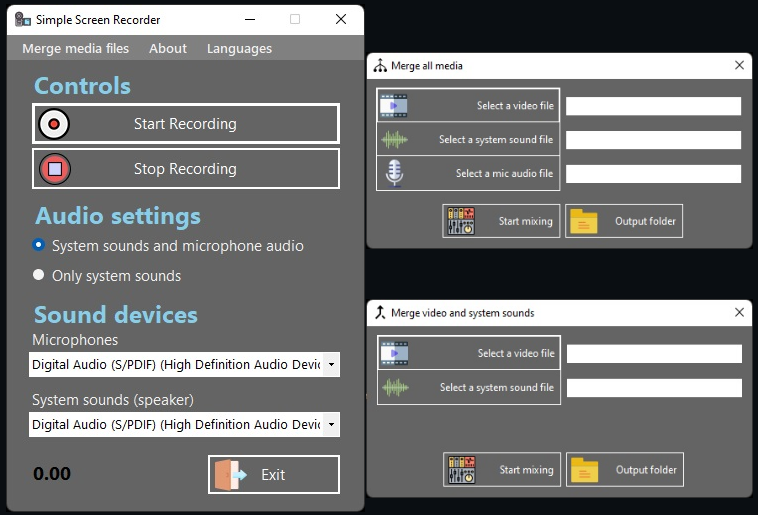The height and width of the screenshot is (515, 758).
Task: Click merge icon in Merge video and system sounds title
Action: [x=380, y=313]
